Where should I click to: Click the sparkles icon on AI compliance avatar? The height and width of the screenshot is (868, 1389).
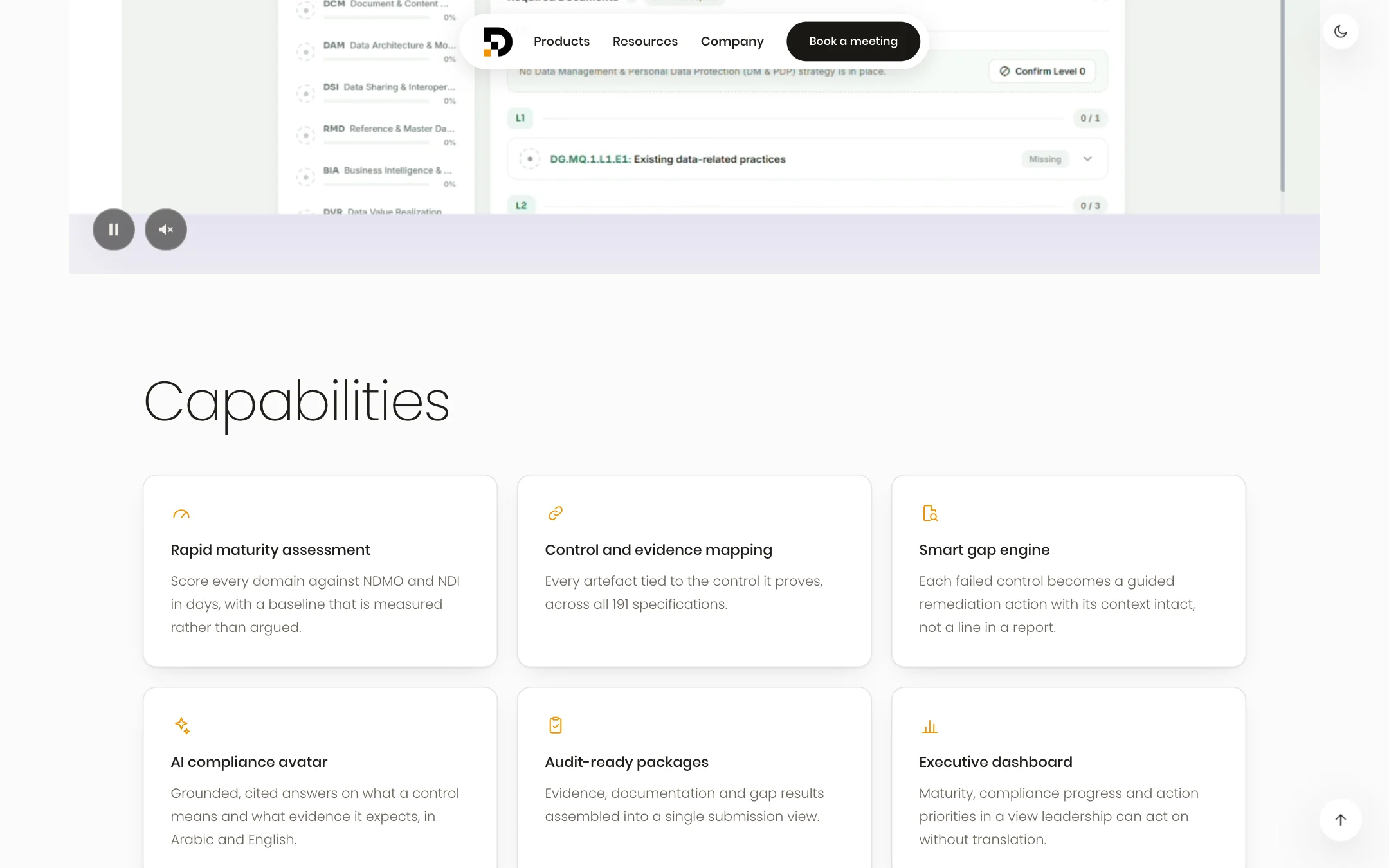coord(182,725)
